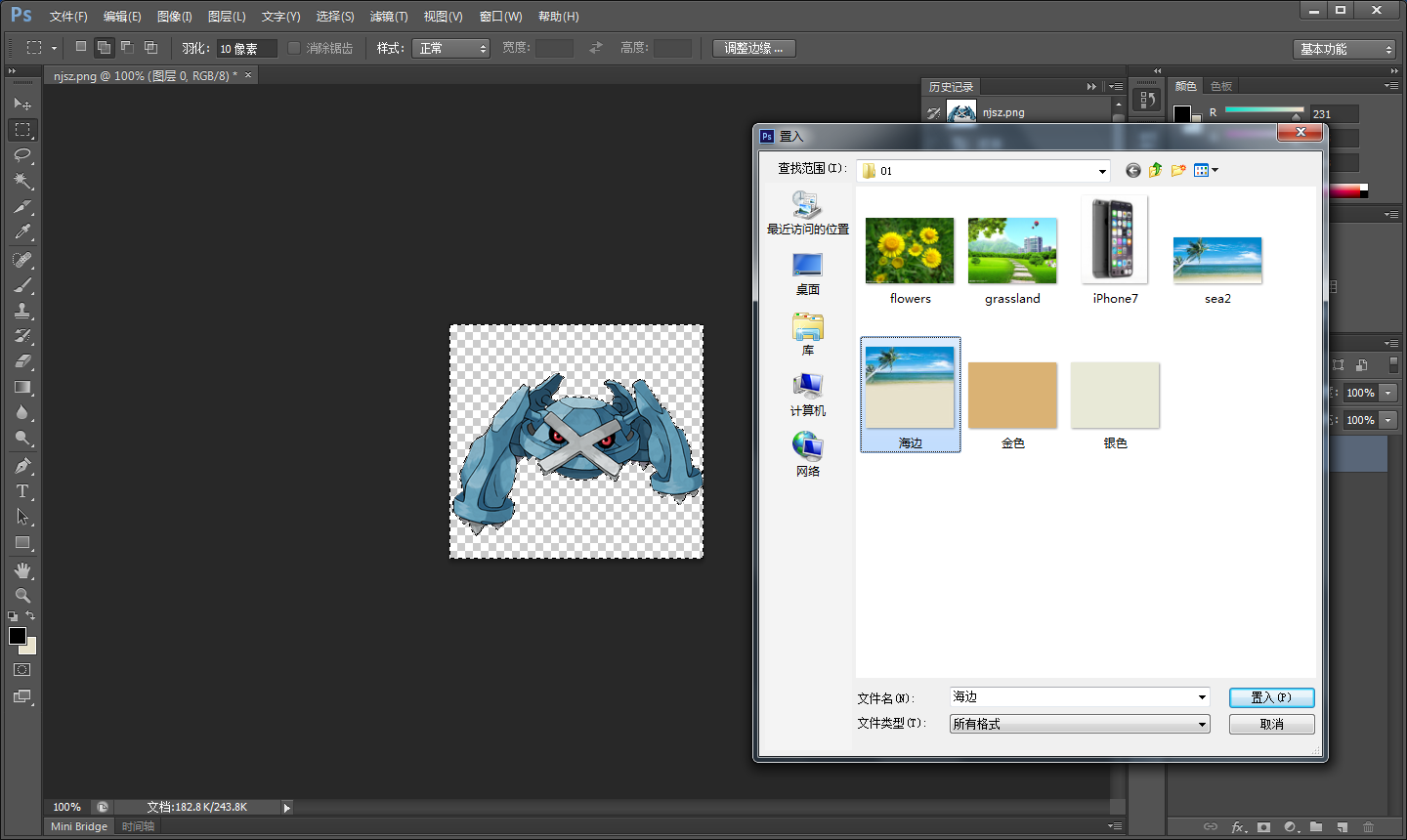Click the 置入(P) place button
Viewport: 1407px width, 840px height.
coord(1271,697)
